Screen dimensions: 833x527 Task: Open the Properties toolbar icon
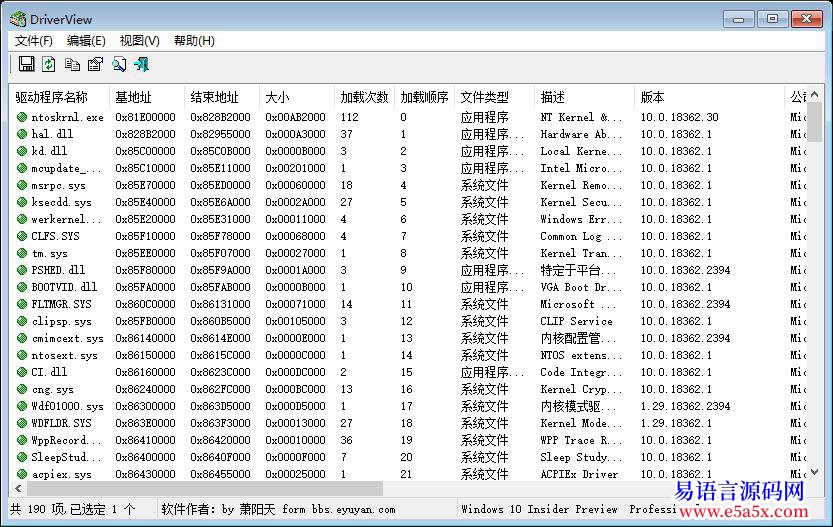(x=96, y=64)
